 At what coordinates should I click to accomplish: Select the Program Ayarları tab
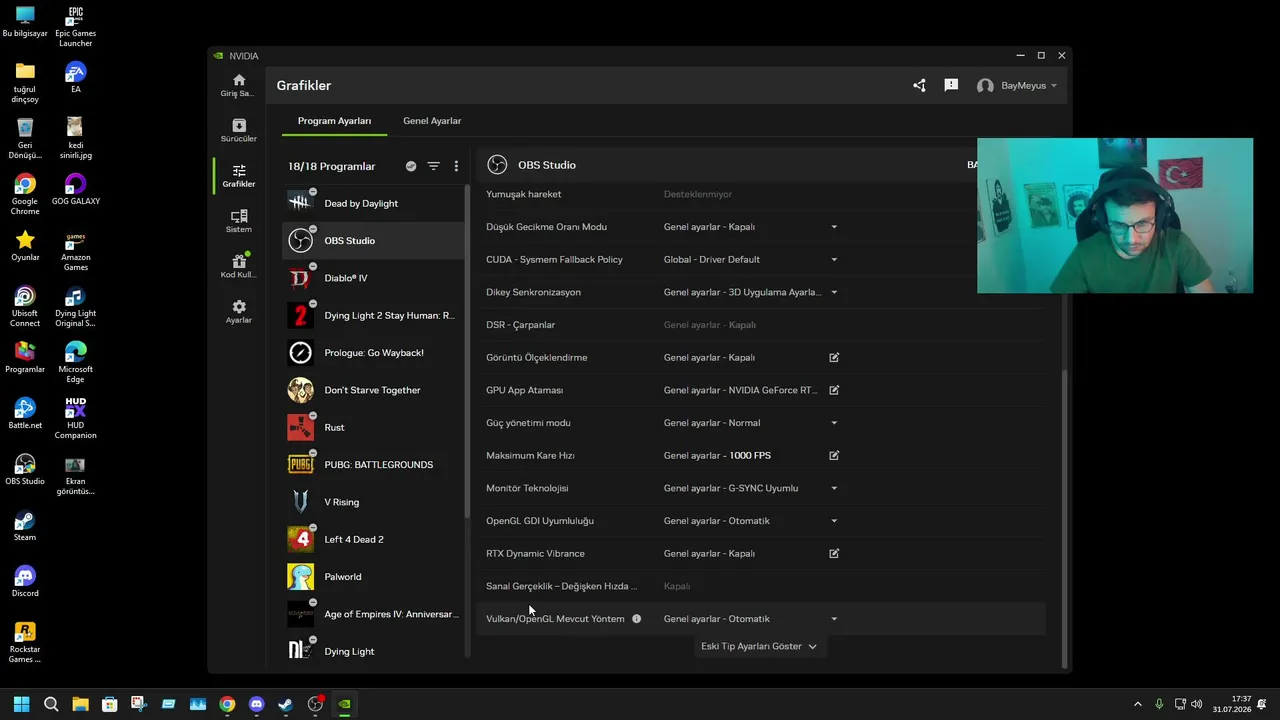(334, 121)
